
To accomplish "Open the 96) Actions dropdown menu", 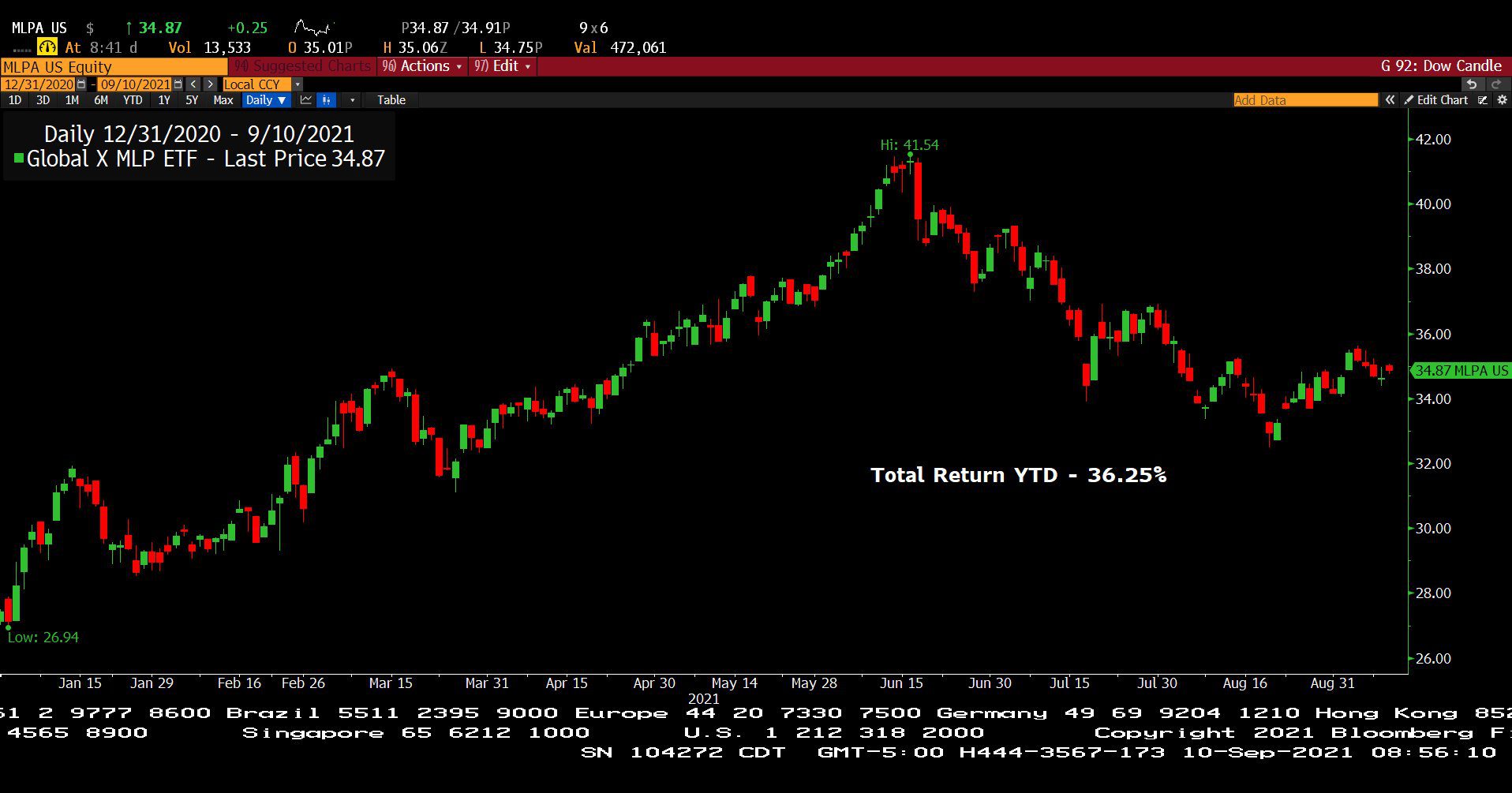I will (422, 66).
